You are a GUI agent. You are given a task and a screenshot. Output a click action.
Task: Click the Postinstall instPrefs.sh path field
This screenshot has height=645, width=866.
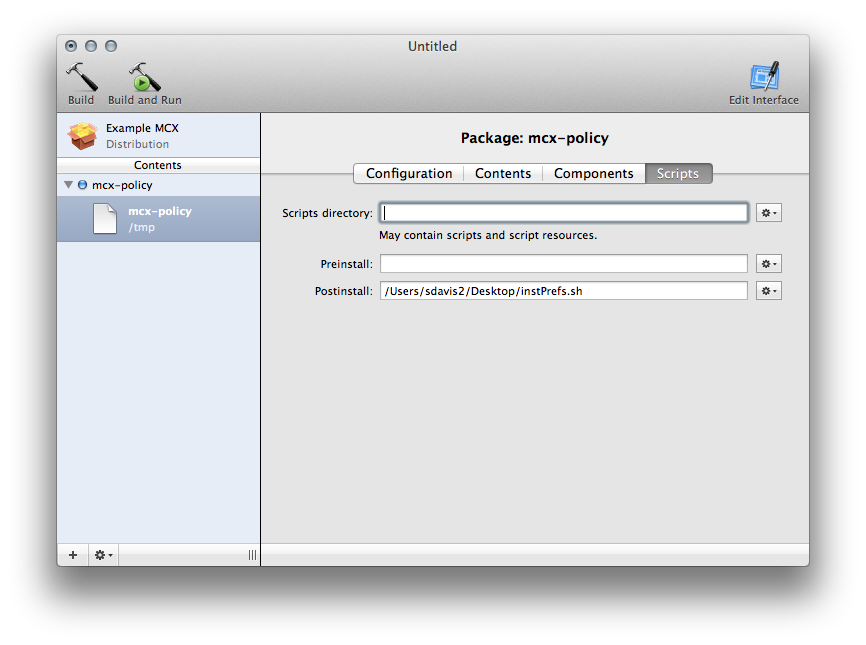564,290
